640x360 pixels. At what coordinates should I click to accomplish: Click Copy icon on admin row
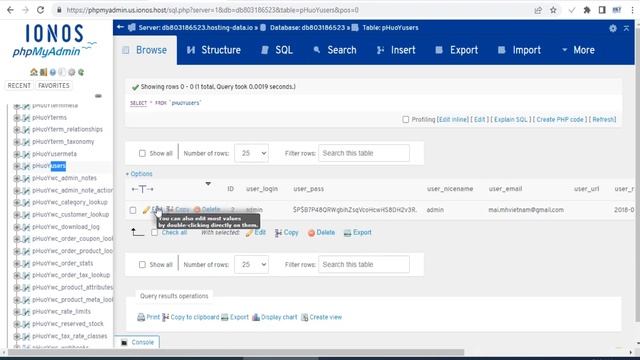[x=170, y=209]
